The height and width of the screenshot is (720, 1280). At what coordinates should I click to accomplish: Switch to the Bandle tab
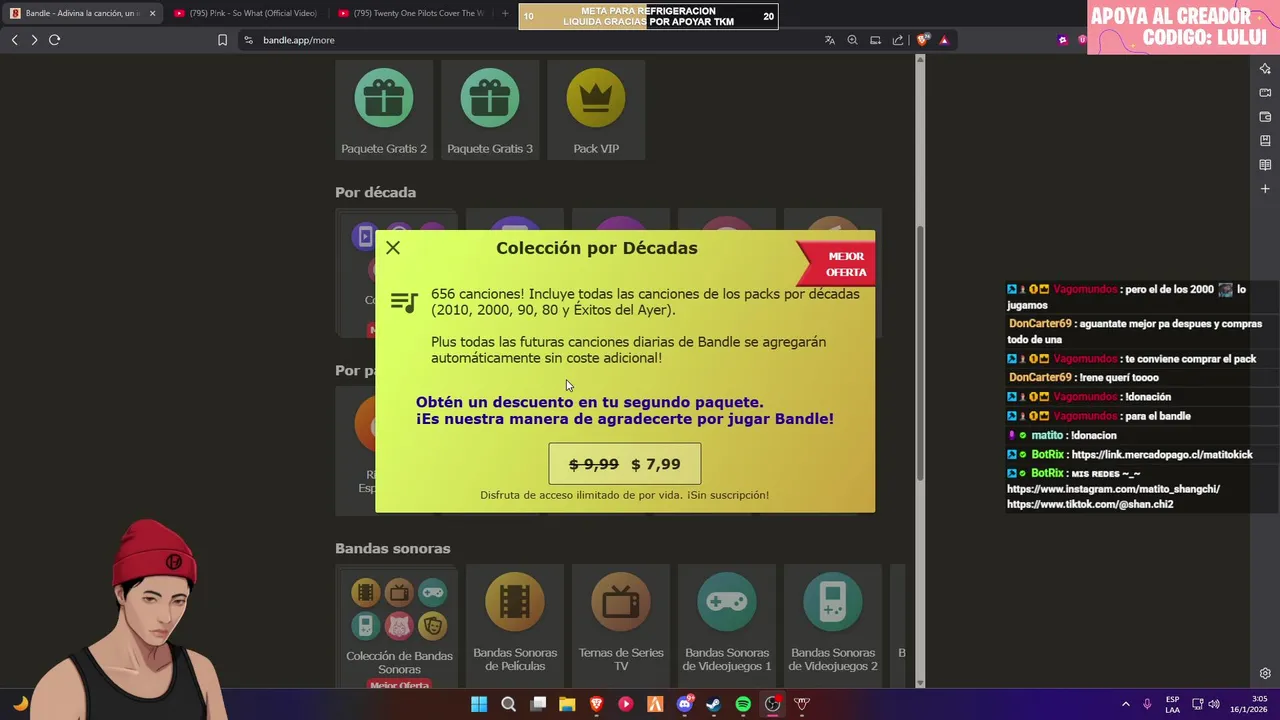82,13
